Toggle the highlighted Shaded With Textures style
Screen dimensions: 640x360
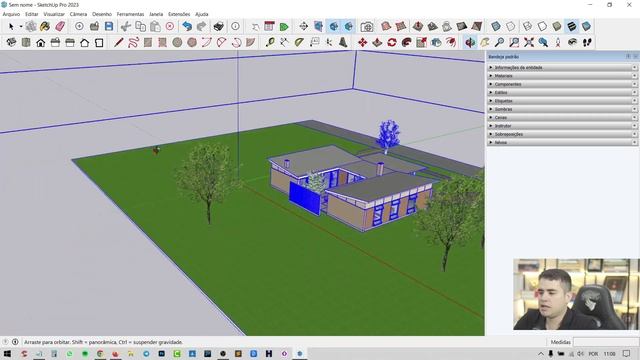572,27
